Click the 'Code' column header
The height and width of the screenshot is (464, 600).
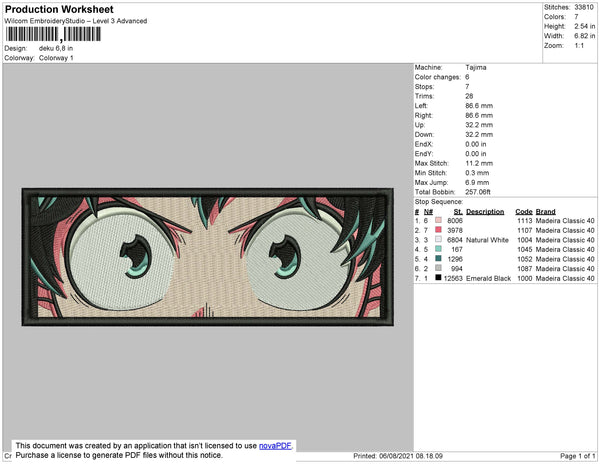pos(523,212)
